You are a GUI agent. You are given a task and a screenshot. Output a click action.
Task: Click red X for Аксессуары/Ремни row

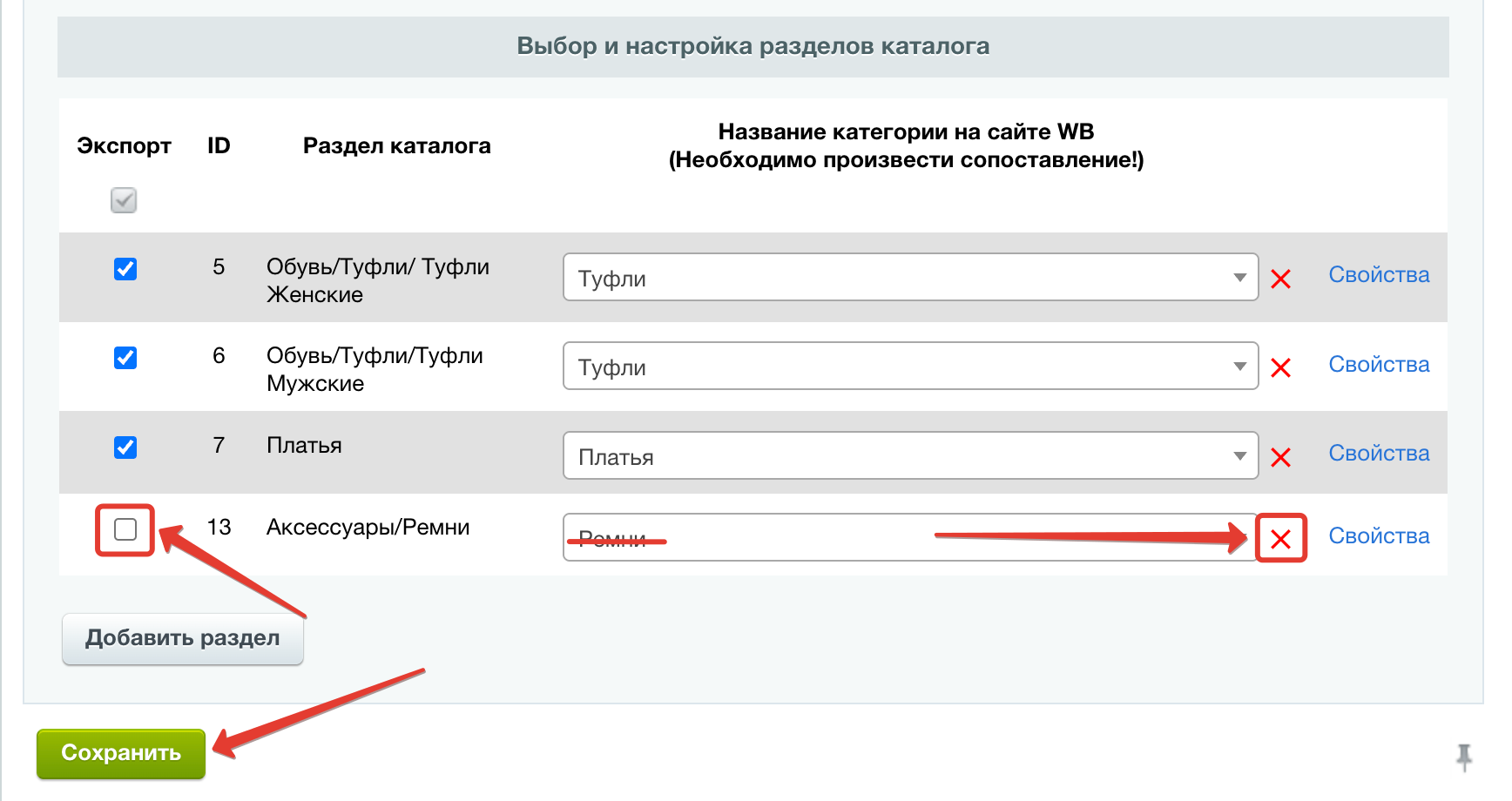tap(1280, 539)
